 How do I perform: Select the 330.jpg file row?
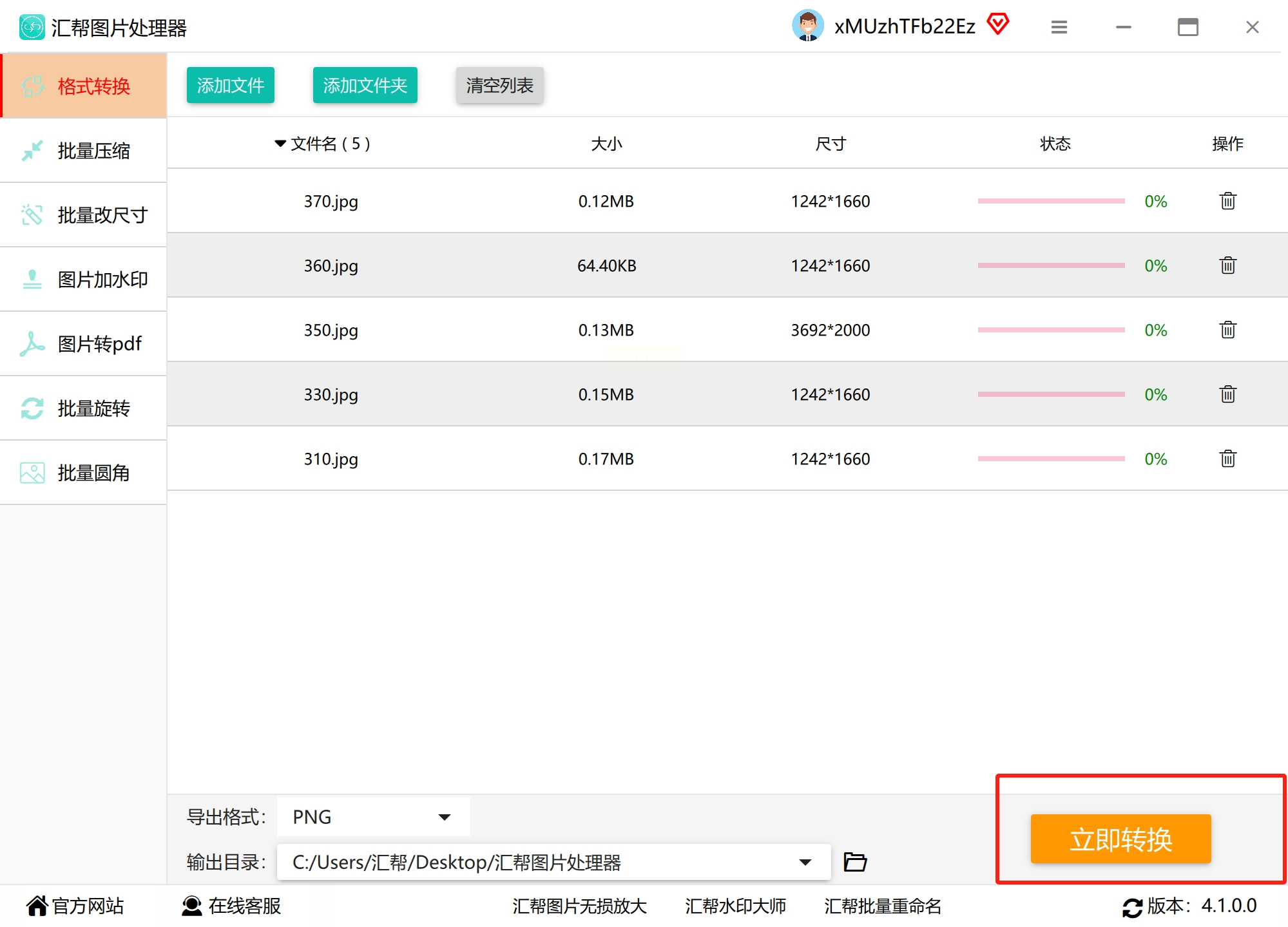click(x=331, y=394)
